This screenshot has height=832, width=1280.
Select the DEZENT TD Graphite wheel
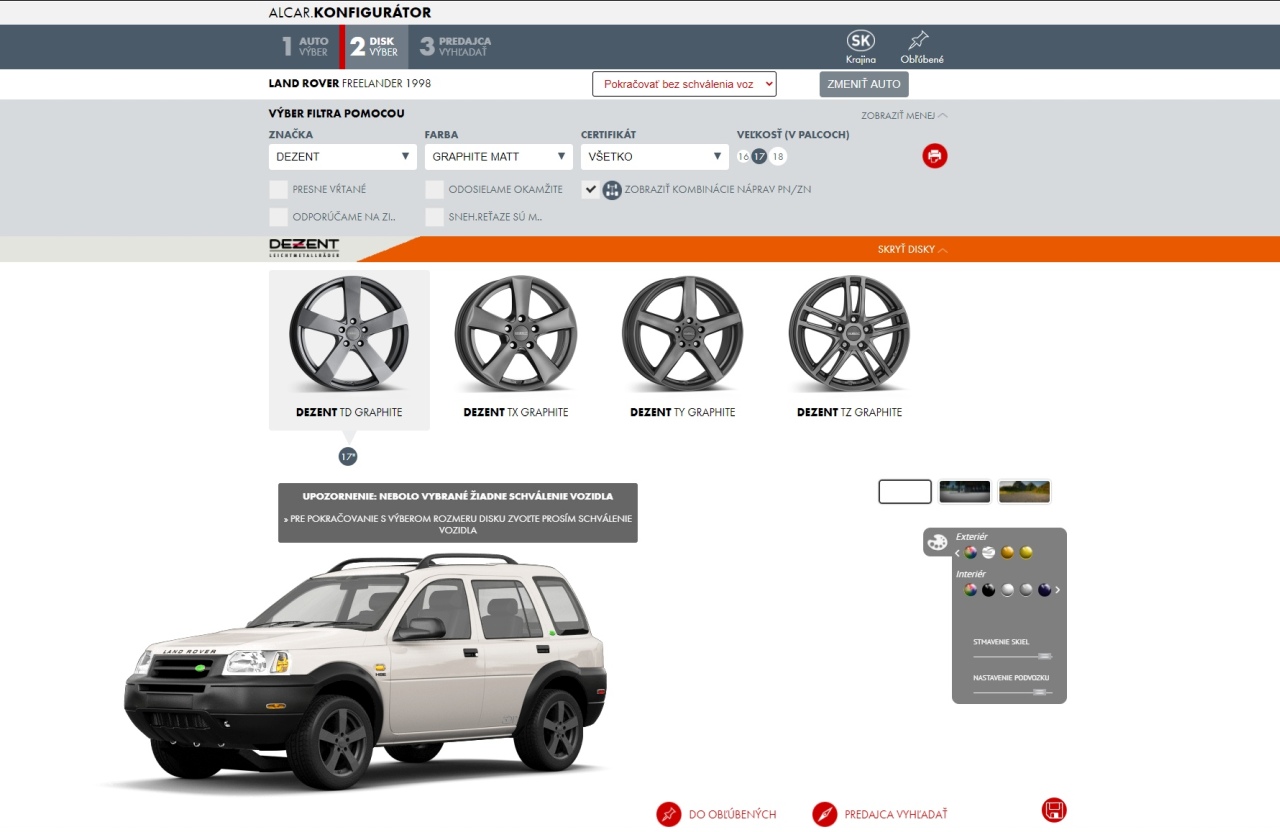pos(349,350)
